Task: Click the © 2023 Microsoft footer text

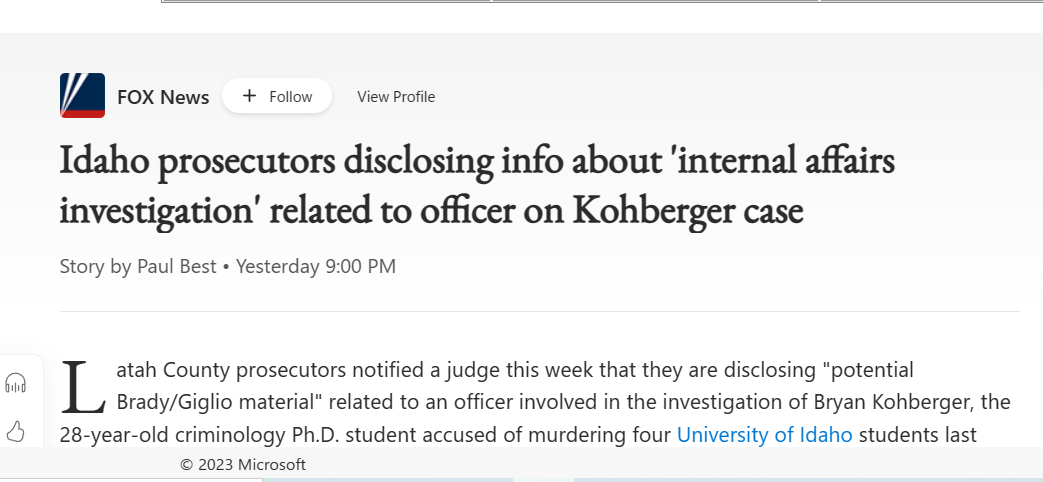Action: click(x=243, y=465)
